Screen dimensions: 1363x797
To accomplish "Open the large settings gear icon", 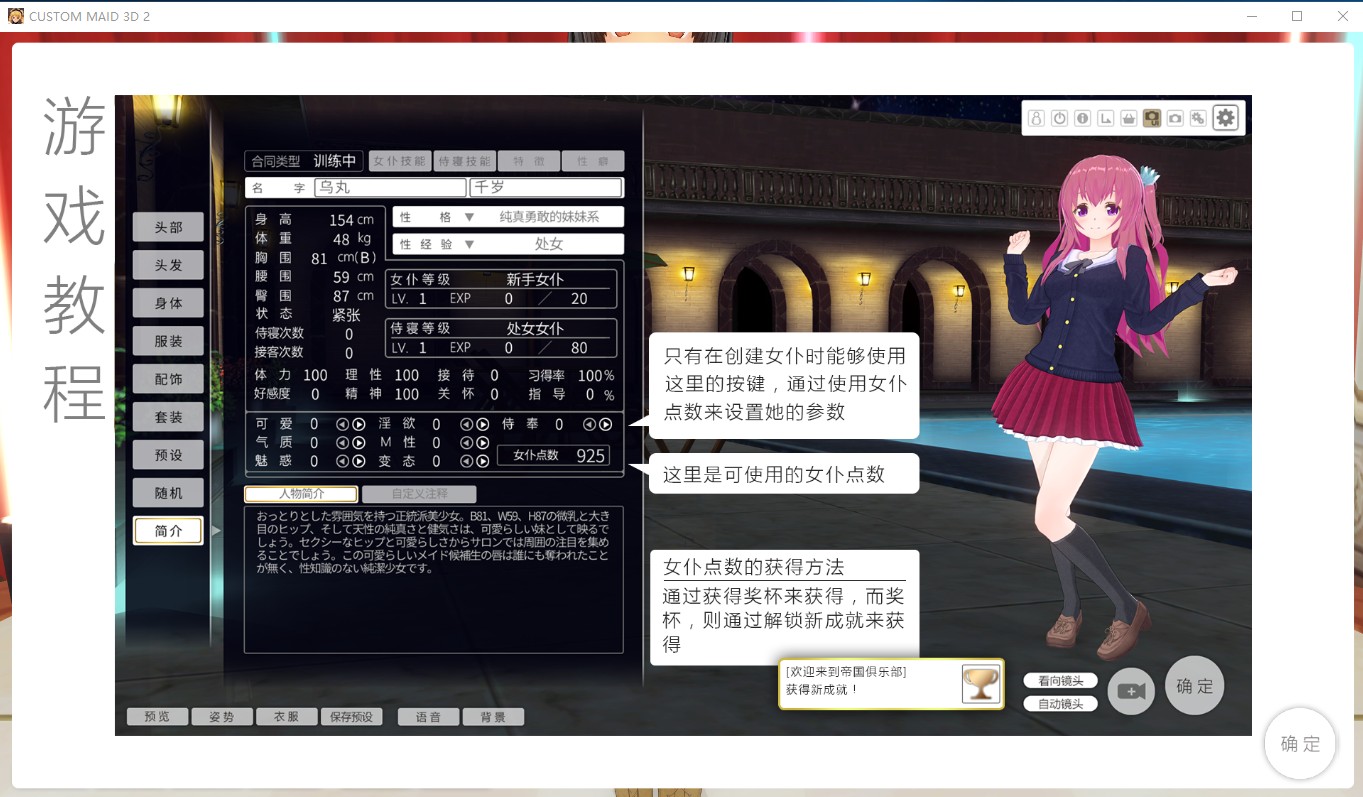I will (1225, 118).
